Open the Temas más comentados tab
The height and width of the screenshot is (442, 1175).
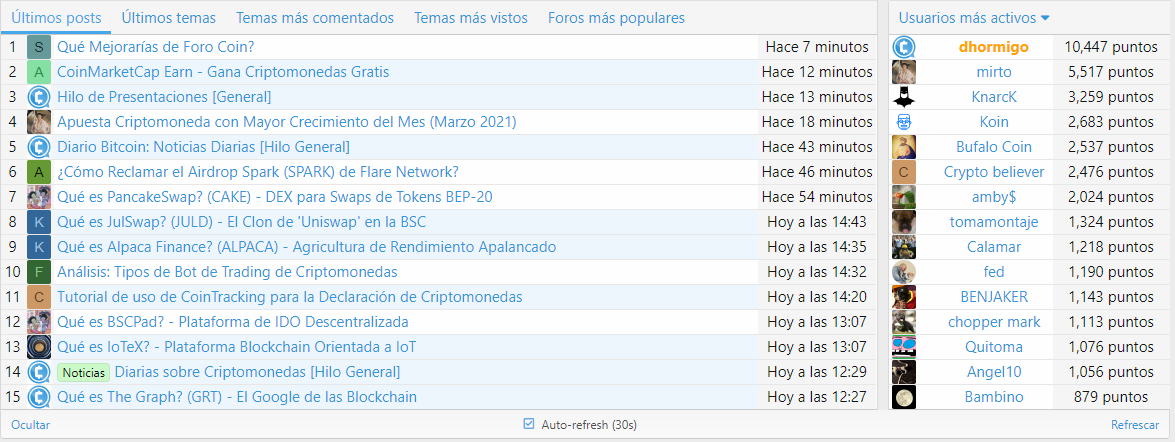pos(315,18)
